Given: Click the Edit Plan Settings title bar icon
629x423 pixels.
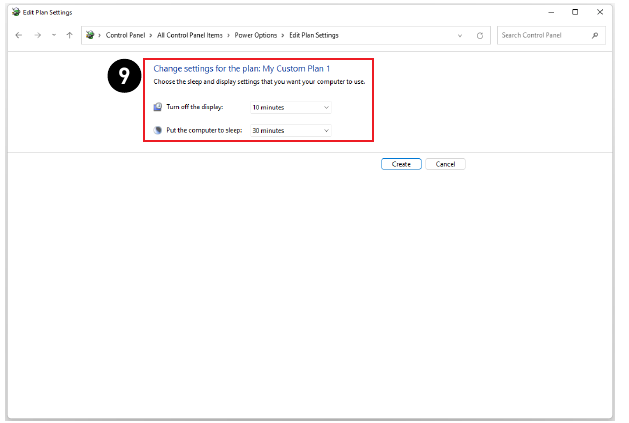Looking at the screenshot, I should pyautogui.click(x=16, y=12).
